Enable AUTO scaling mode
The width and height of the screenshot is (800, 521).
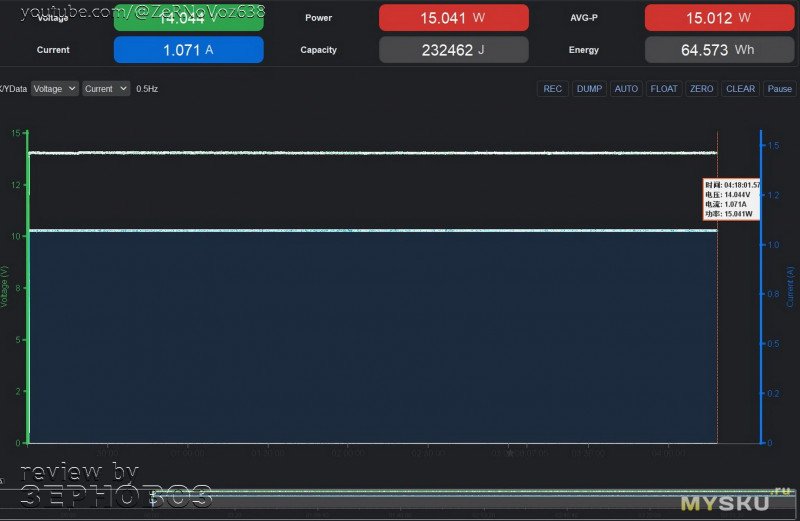[x=626, y=89]
